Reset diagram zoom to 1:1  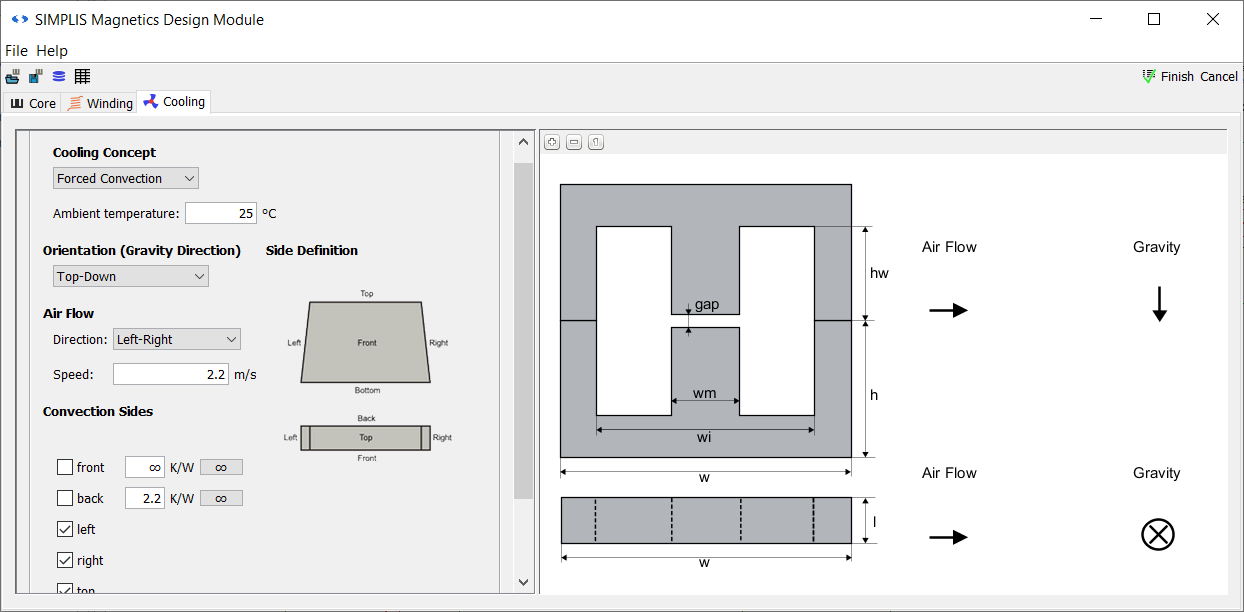(x=596, y=142)
